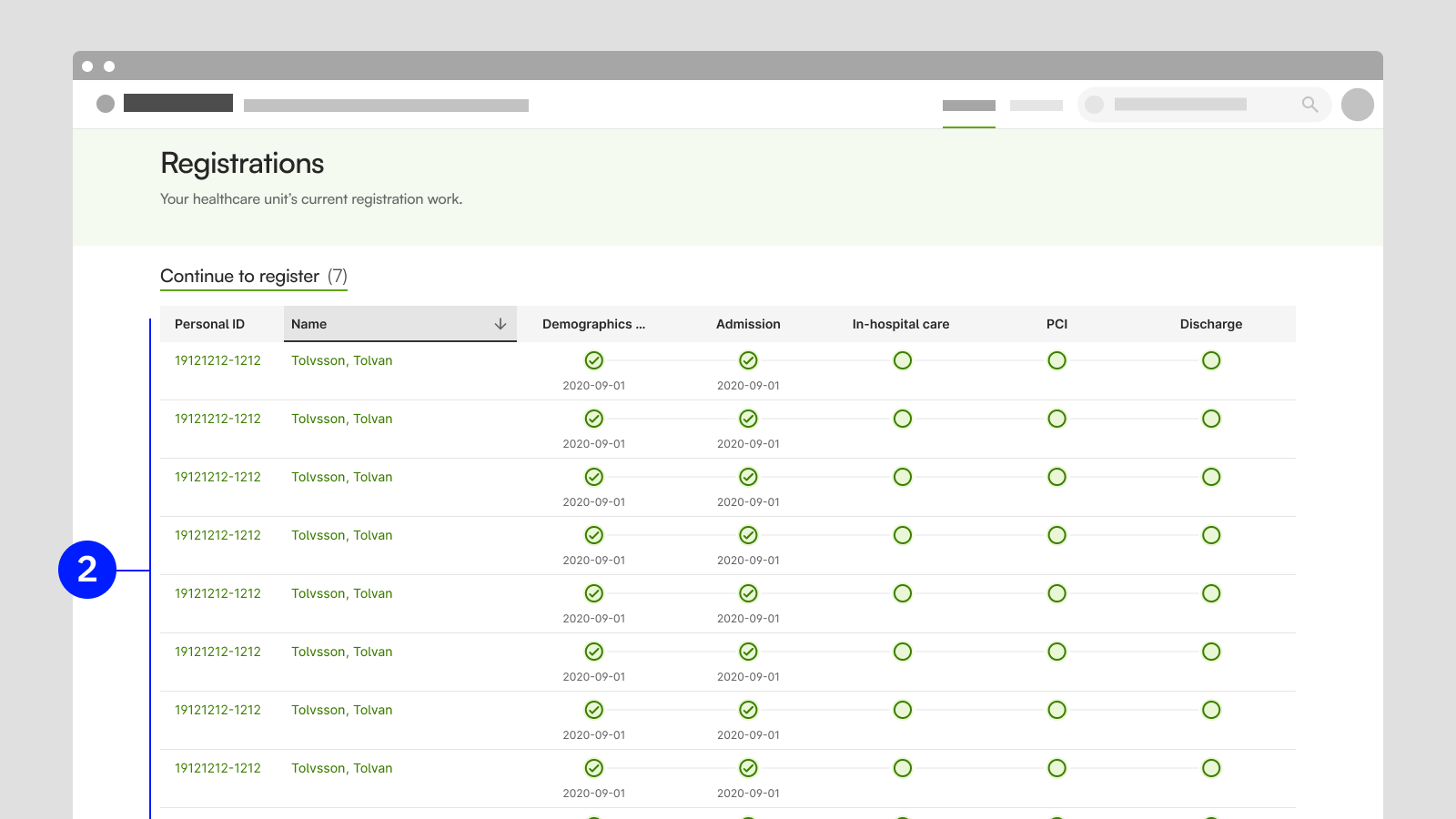Click In-hospital care circle in first row
The width and height of the screenshot is (1456, 819).
click(x=903, y=360)
